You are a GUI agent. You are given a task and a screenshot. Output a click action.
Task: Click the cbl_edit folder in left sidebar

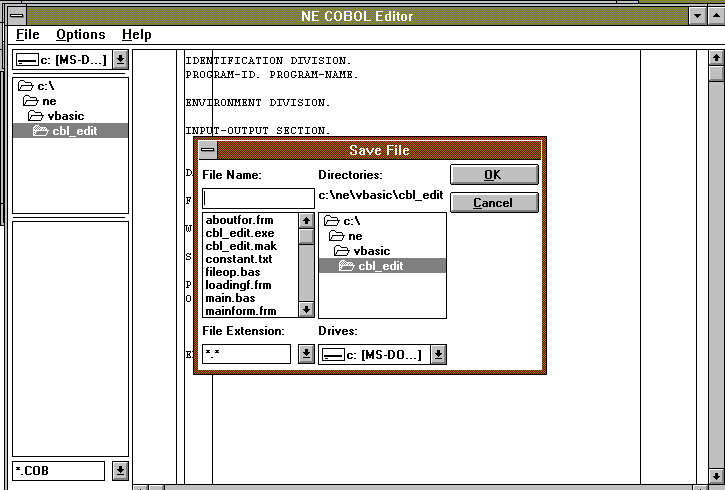coord(74,131)
